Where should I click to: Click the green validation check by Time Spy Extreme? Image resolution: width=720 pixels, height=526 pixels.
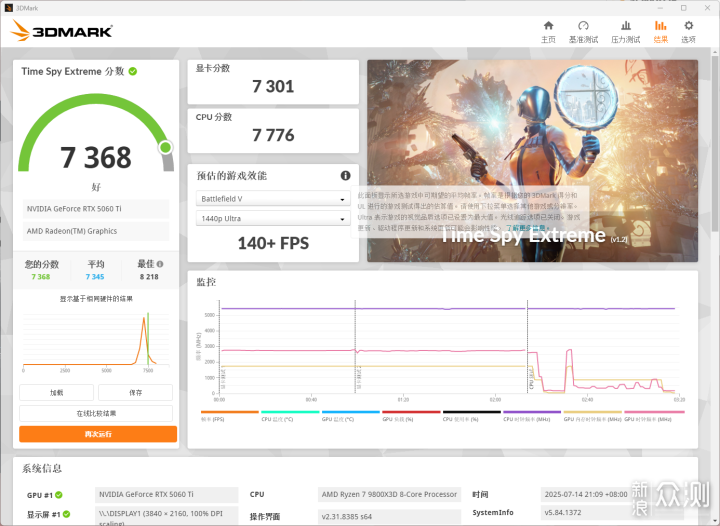pos(133,71)
